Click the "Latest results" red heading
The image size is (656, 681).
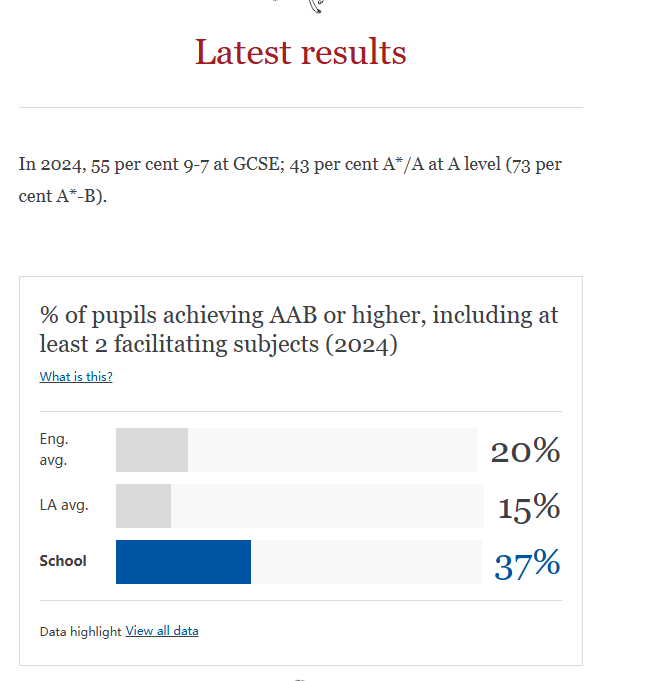coord(301,52)
